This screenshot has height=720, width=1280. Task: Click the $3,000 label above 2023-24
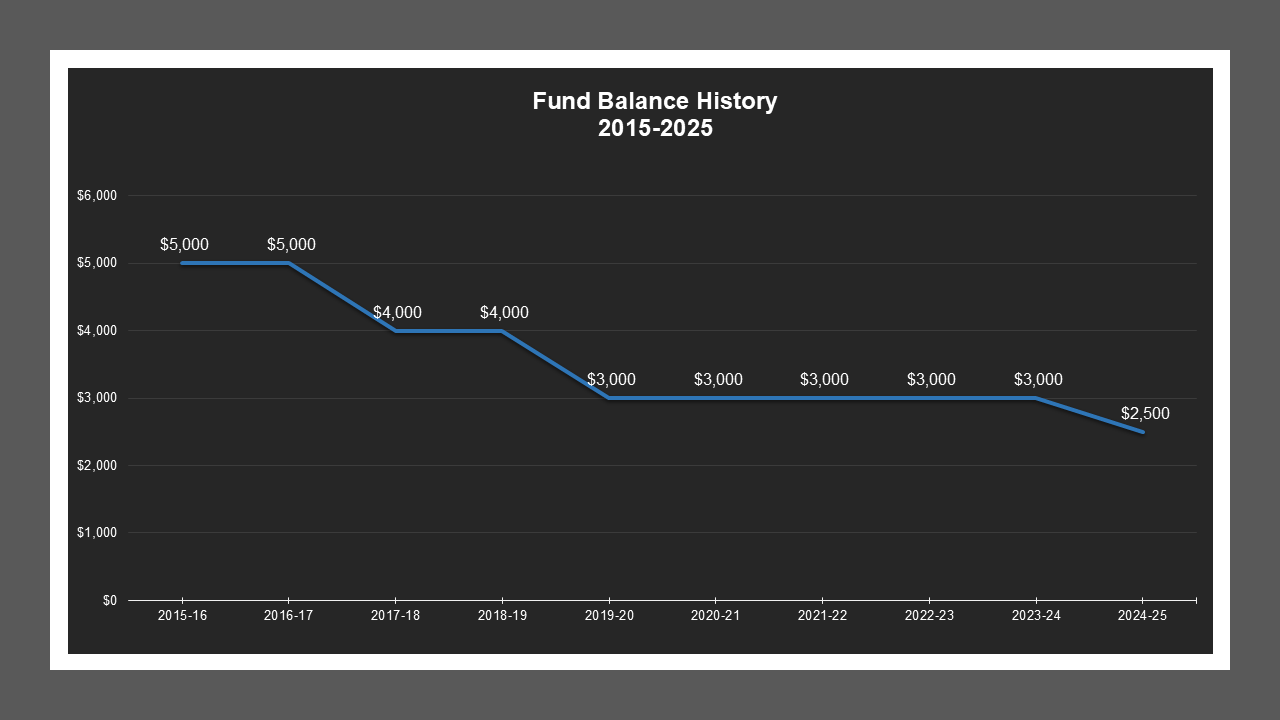pyautogui.click(x=1037, y=380)
